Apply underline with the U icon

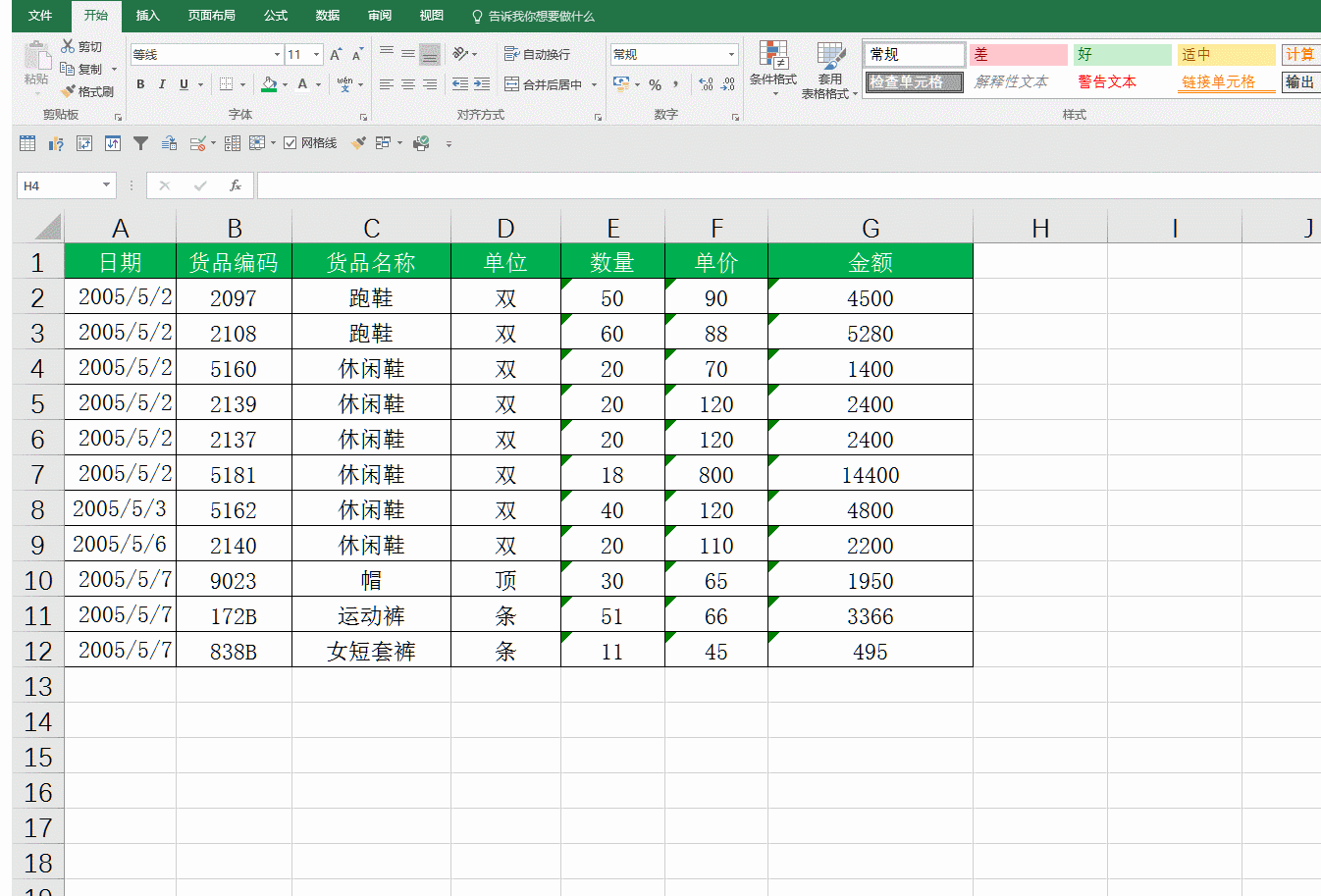[x=184, y=84]
